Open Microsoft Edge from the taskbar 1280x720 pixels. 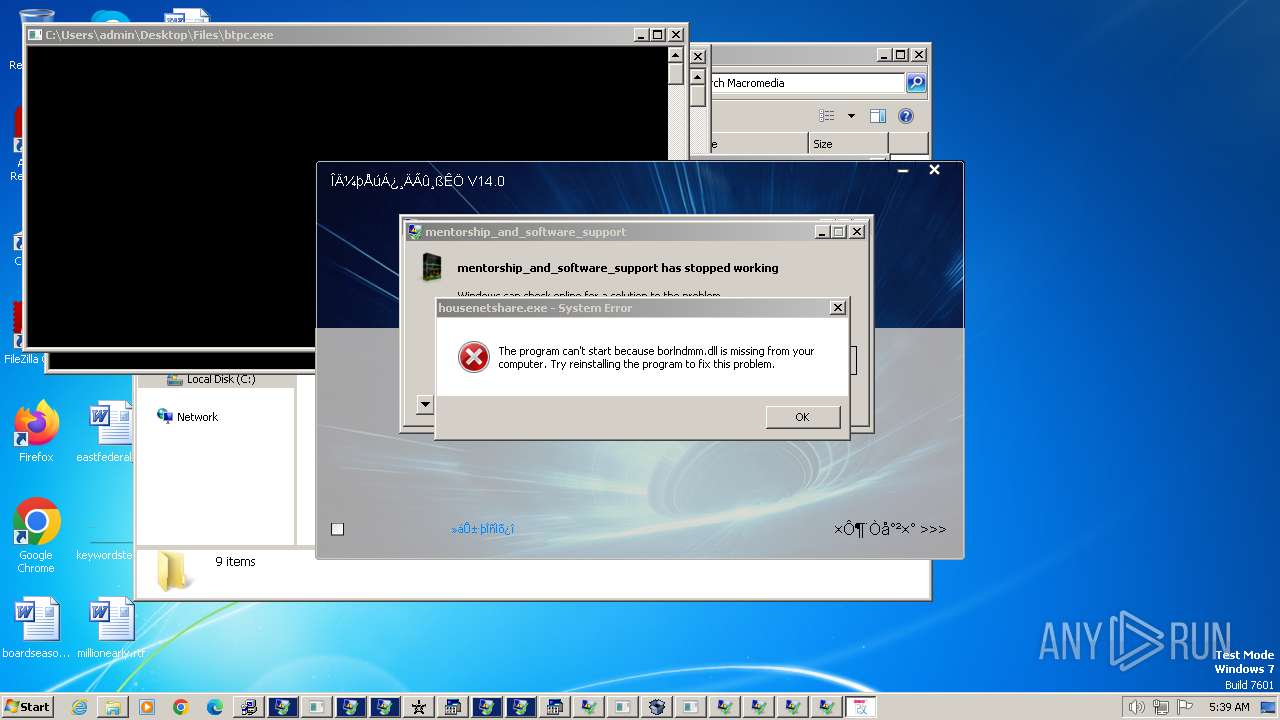pyautogui.click(x=215, y=707)
